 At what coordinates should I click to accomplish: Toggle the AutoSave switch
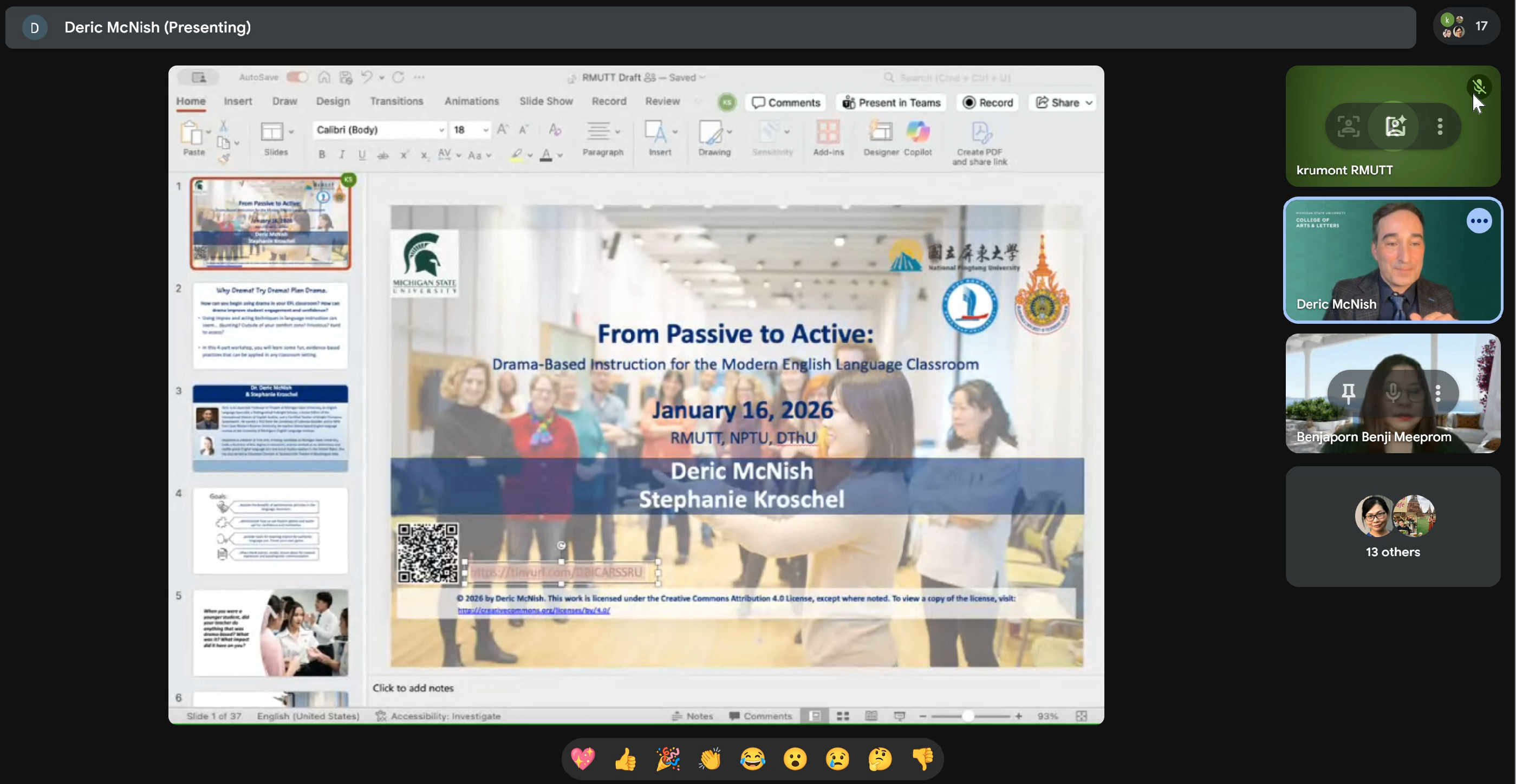click(x=297, y=77)
